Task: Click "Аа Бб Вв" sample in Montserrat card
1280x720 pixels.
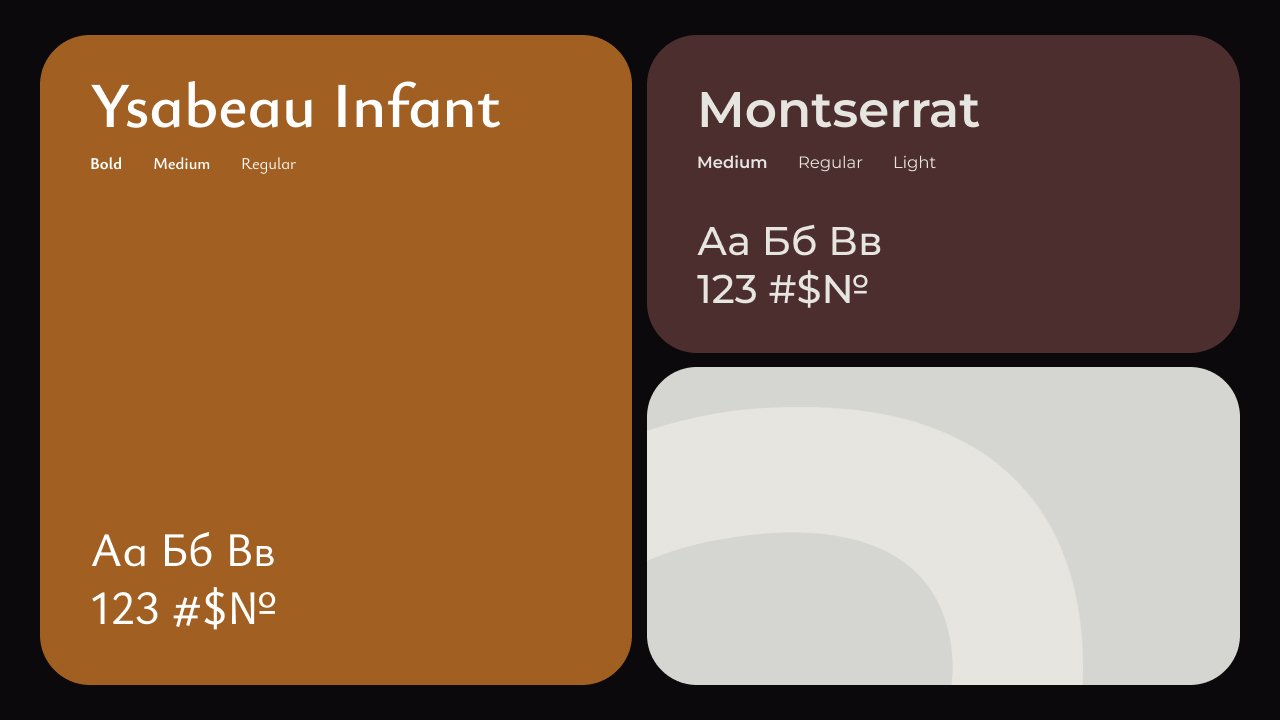Action: coord(789,242)
